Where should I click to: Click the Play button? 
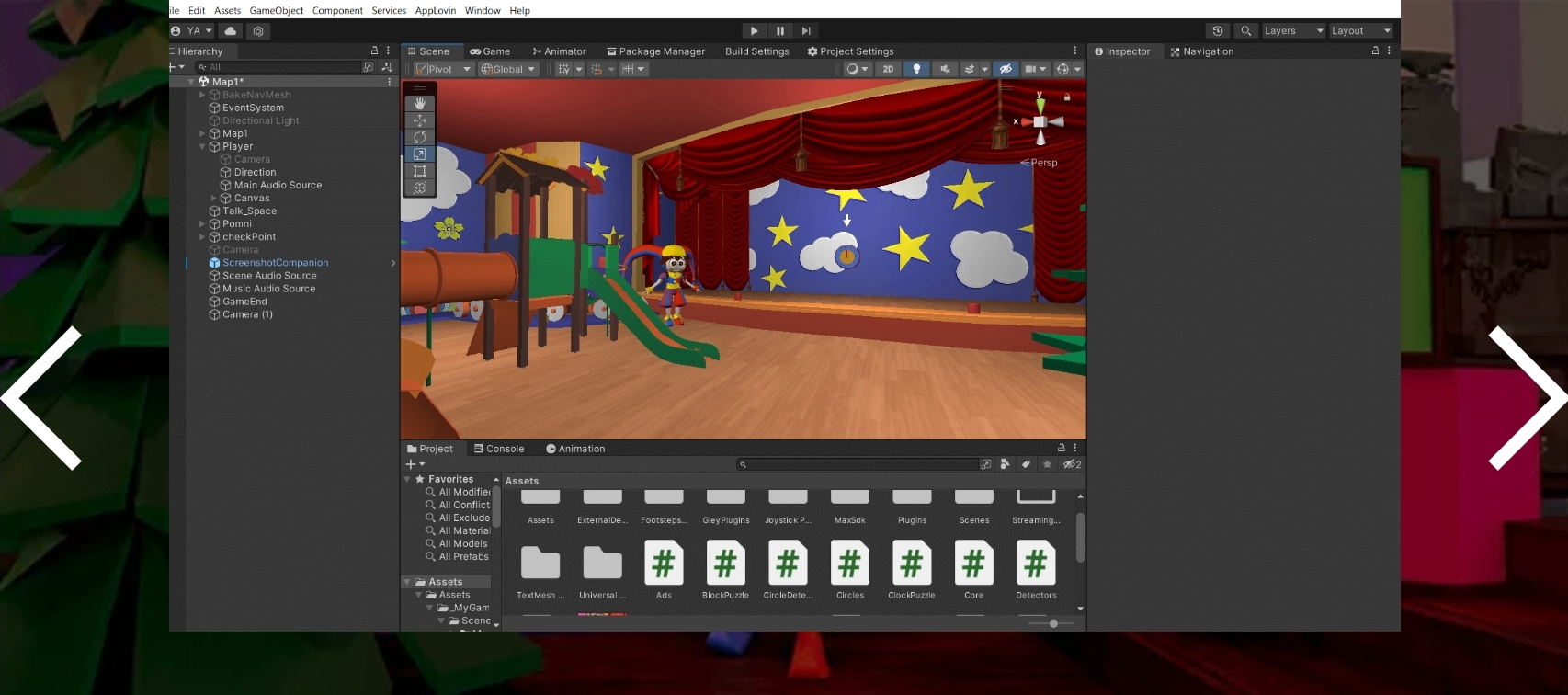[754, 30]
